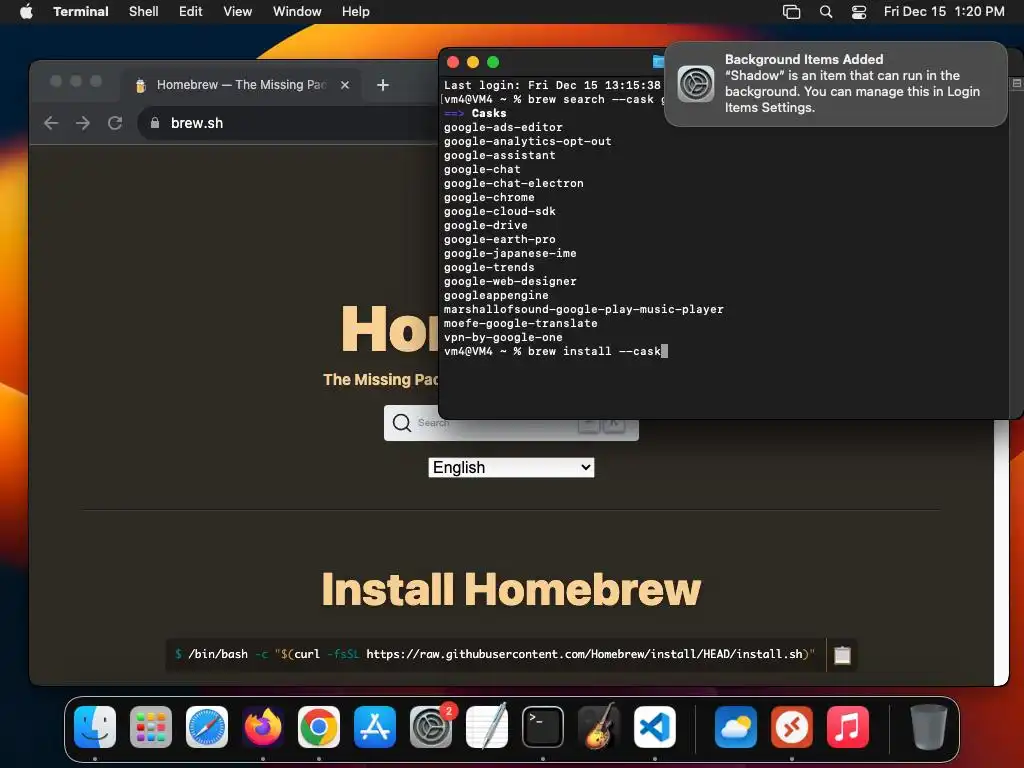This screenshot has width=1024, height=768.
Task: Open the App Store Dock icon
Action: (375, 727)
